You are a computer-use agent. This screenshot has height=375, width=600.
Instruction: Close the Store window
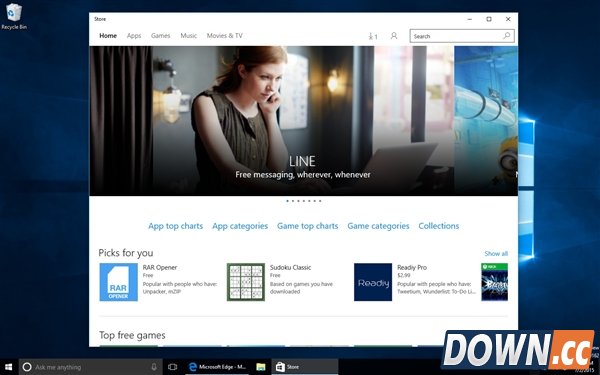coord(508,19)
